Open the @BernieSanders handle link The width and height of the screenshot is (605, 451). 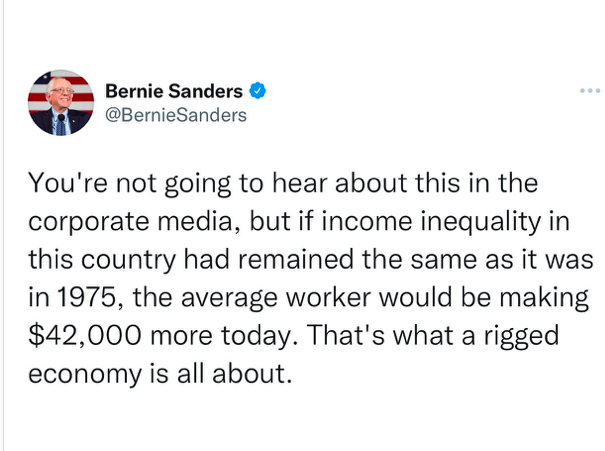click(x=176, y=115)
